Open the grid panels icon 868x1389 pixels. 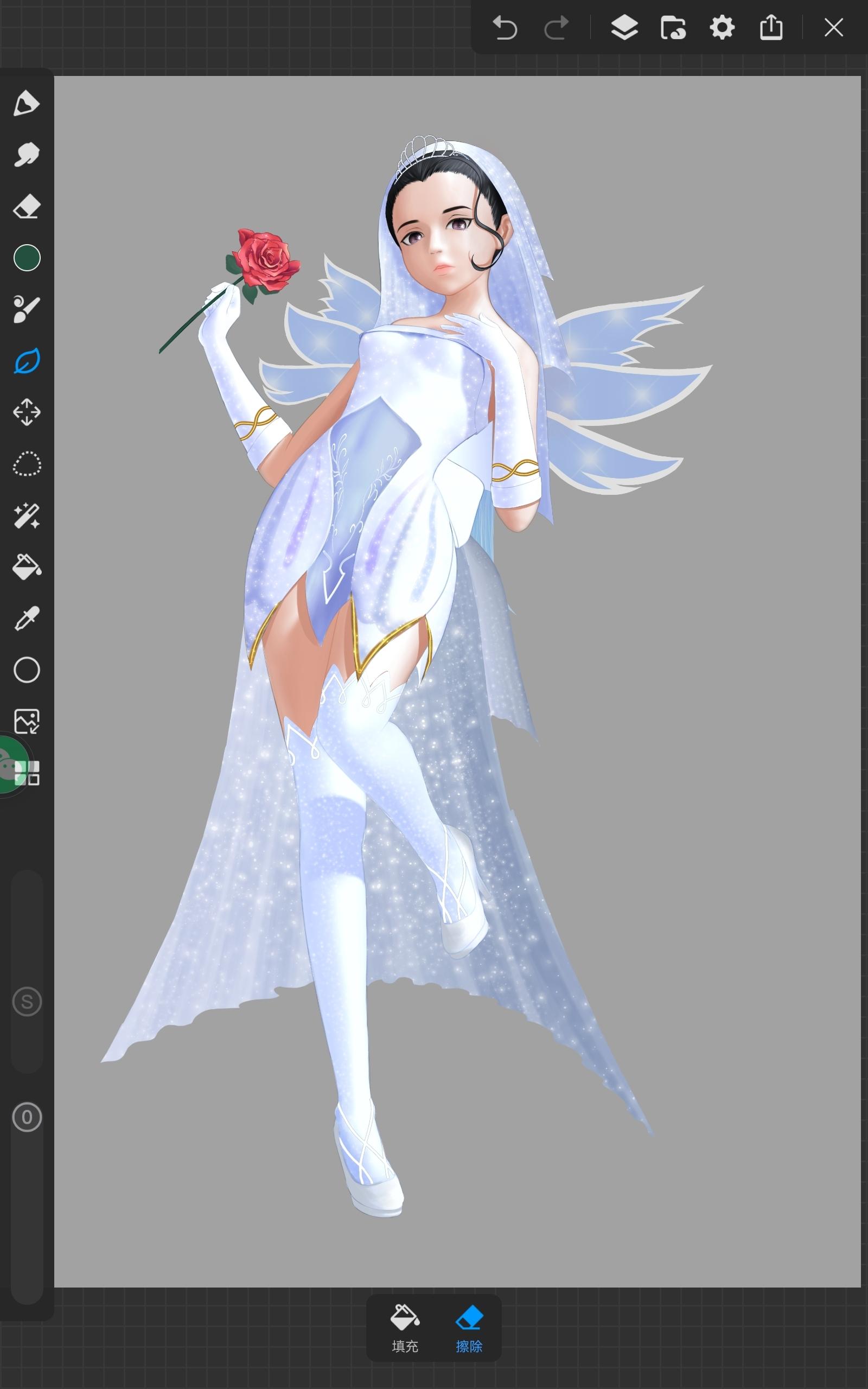[x=27, y=773]
